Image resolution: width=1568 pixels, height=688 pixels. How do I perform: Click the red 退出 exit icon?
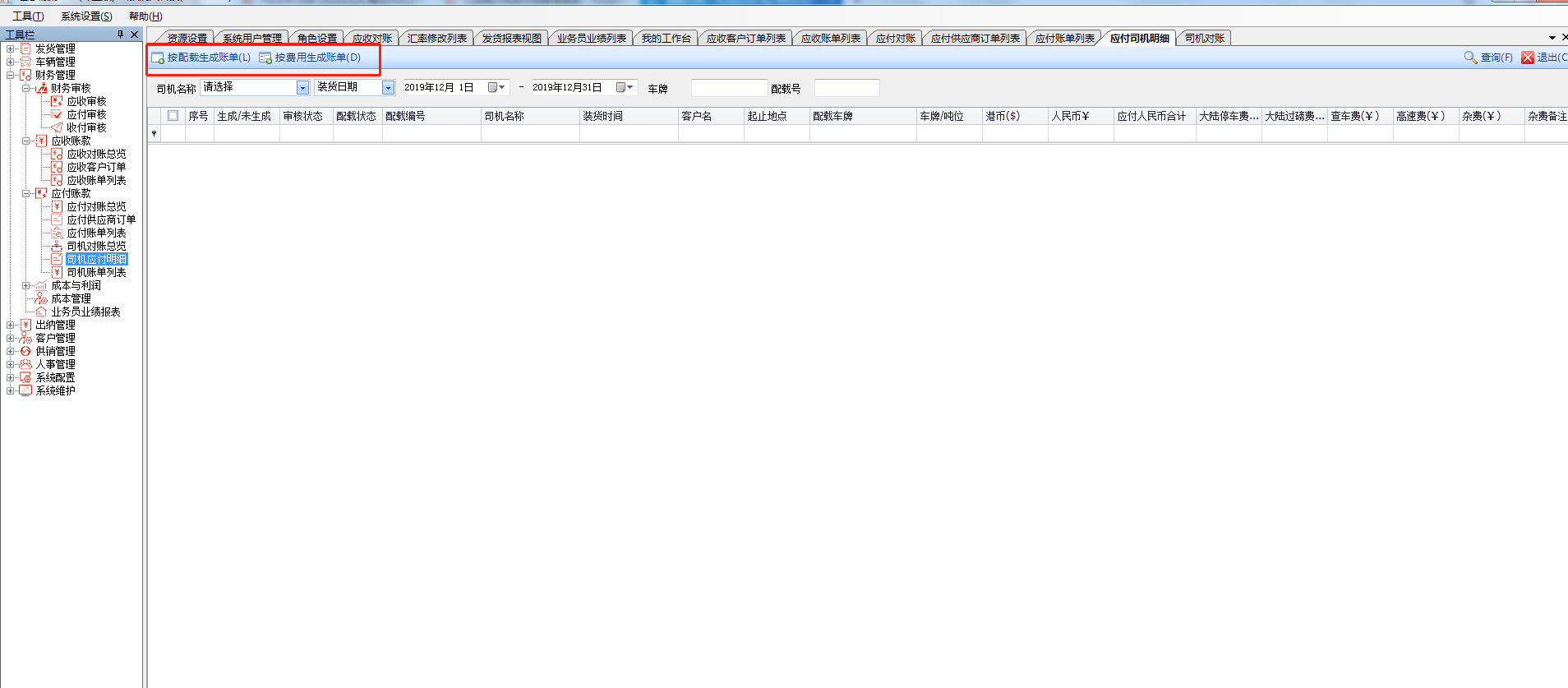click(x=1528, y=58)
